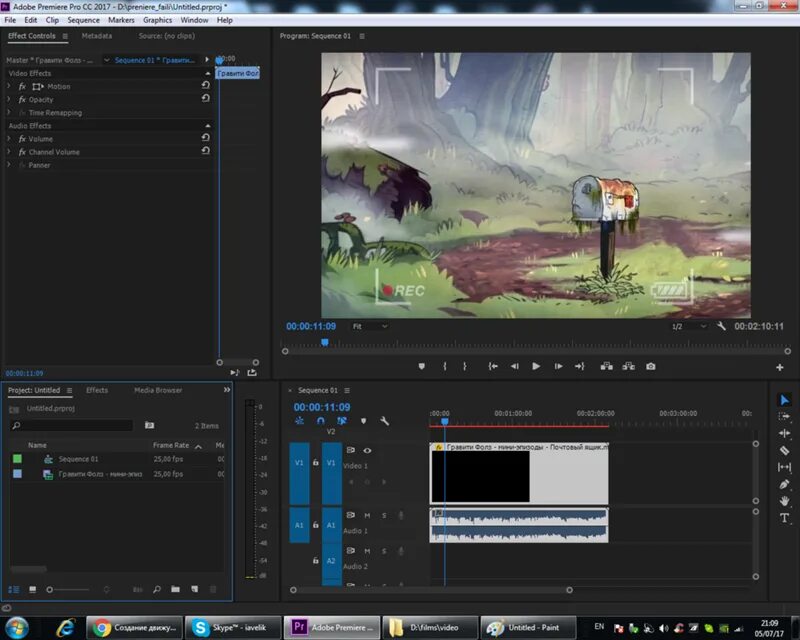
Task: Select the Hand tool
Action: 784,501
